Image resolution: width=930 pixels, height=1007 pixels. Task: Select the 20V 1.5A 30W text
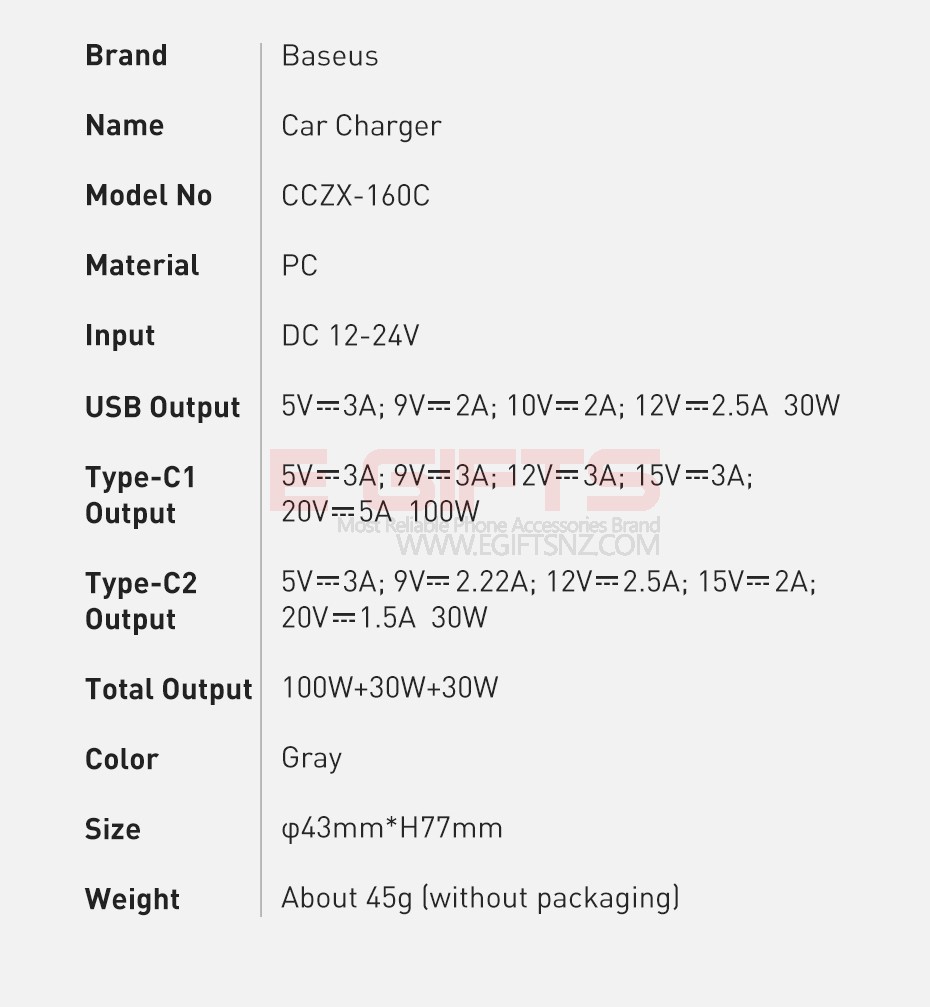pyautogui.click(x=384, y=618)
